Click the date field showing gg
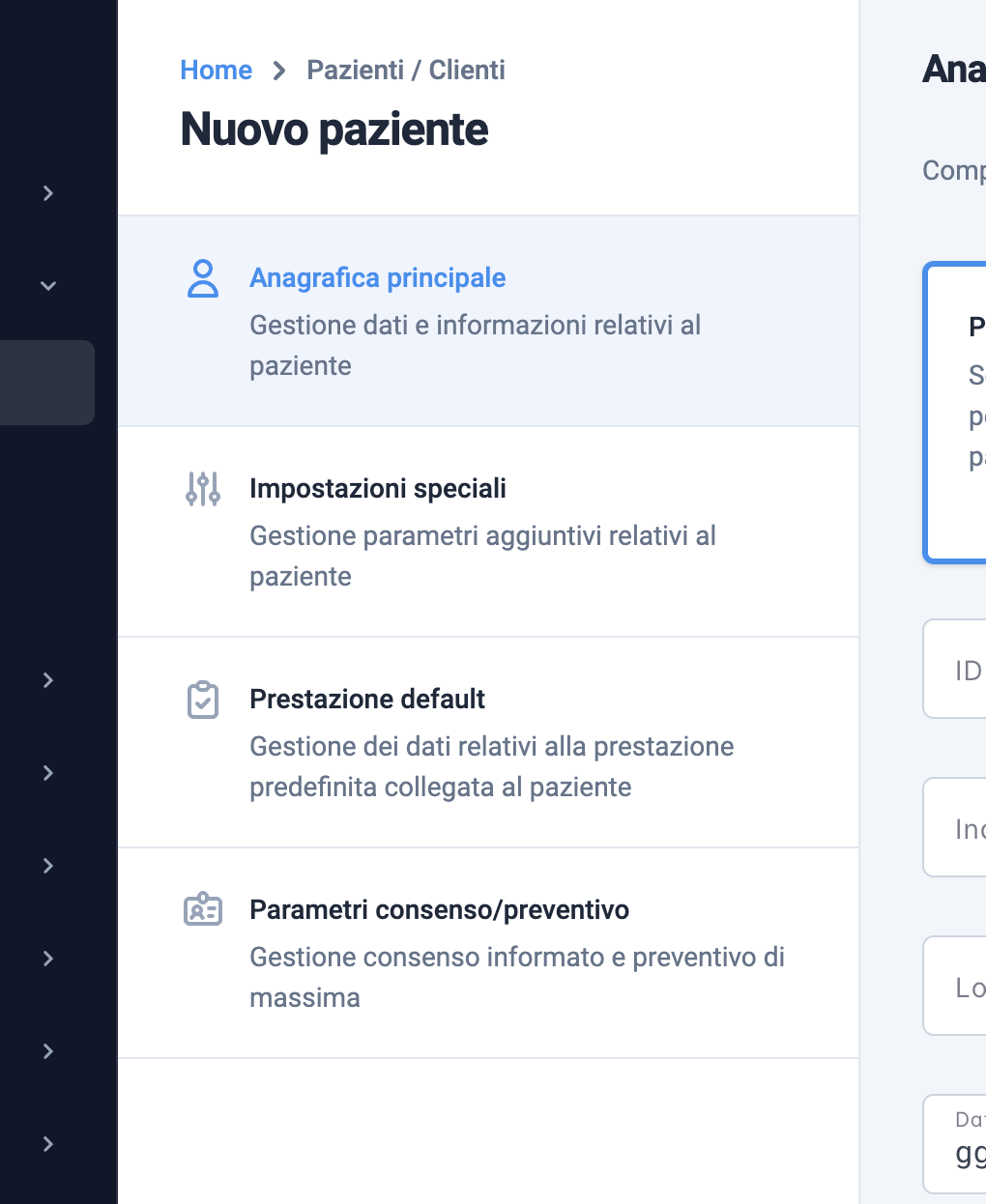This screenshot has width=986, height=1204. [x=955, y=1144]
